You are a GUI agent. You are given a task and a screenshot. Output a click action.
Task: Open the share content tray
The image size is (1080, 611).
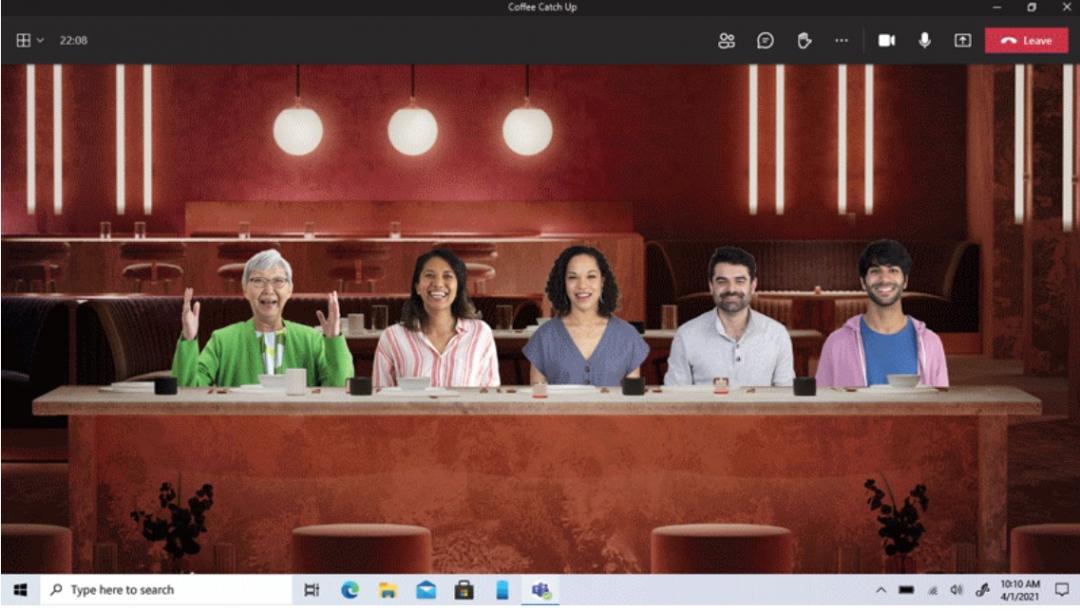point(962,41)
